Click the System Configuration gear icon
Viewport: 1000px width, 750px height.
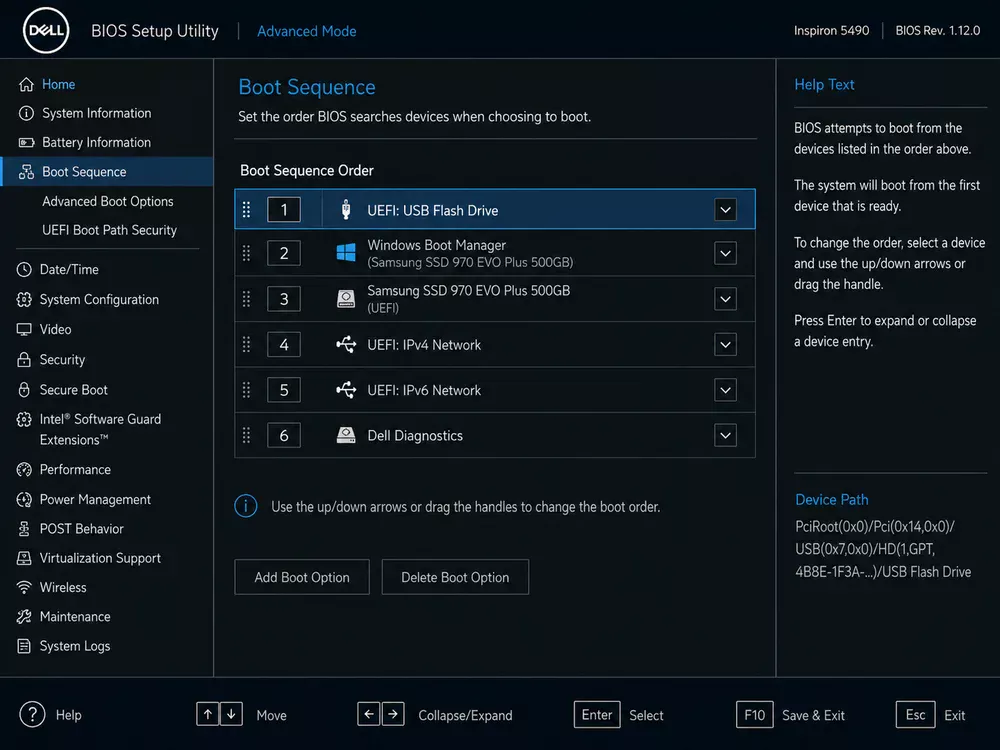pyautogui.click(x=24, y=300)
